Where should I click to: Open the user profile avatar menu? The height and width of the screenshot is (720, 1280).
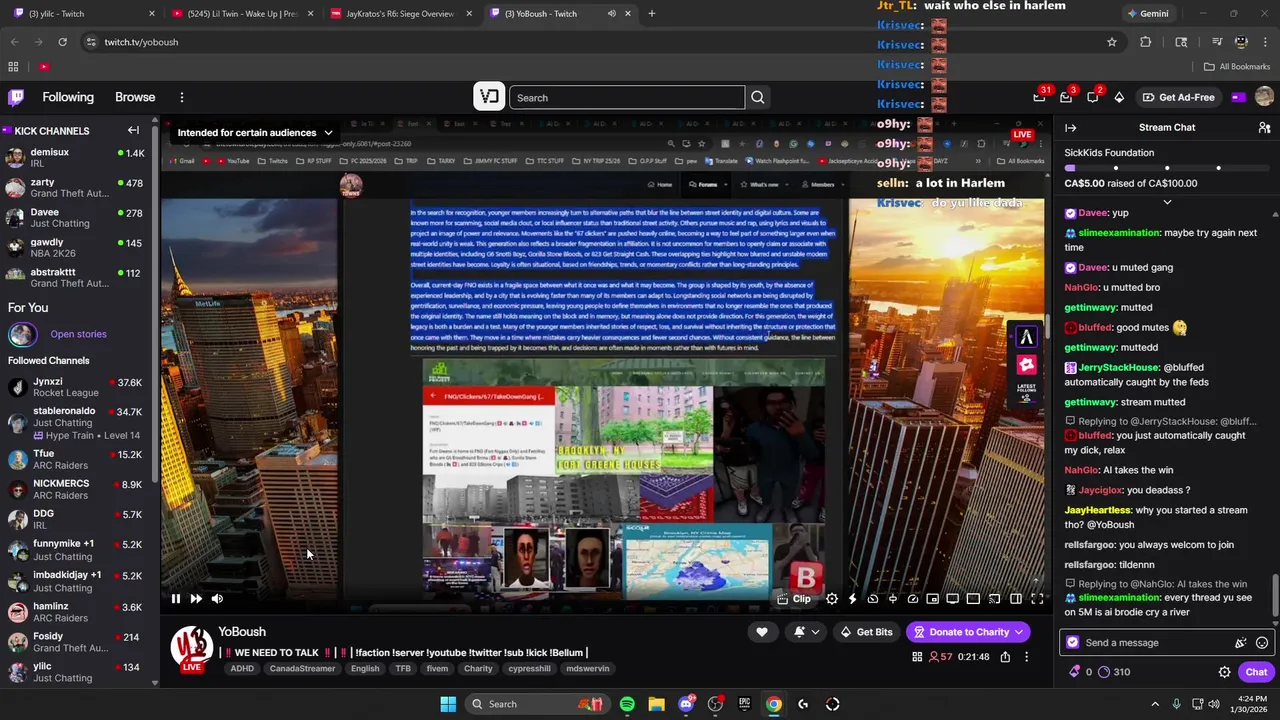[x=1264, y=97]
